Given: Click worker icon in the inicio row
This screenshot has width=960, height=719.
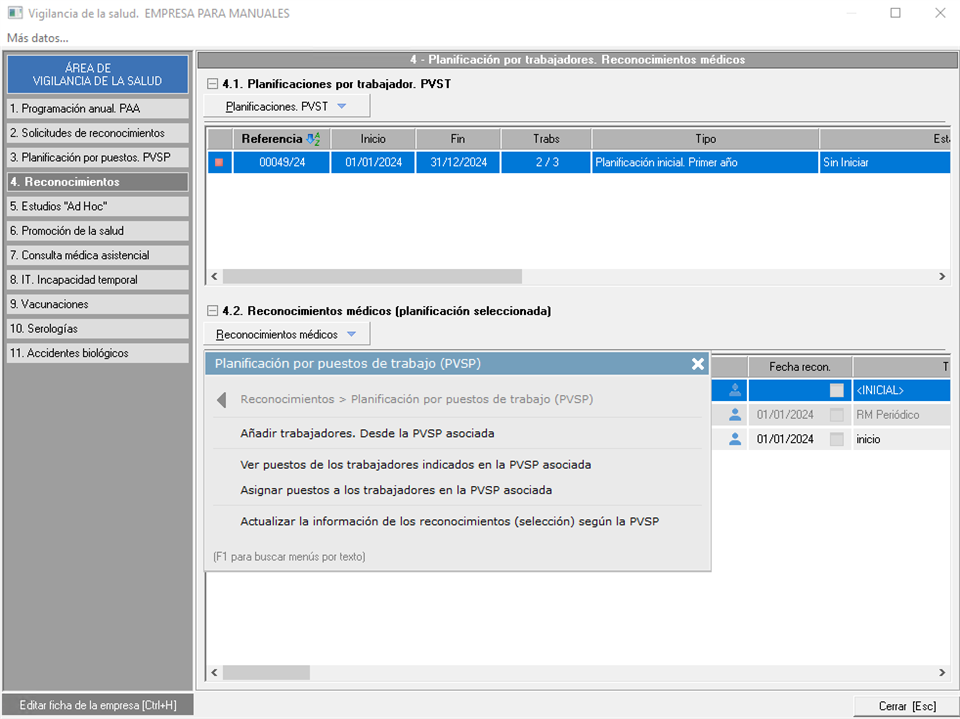Looking at the screenshot, I should click(x=735, y=438).
